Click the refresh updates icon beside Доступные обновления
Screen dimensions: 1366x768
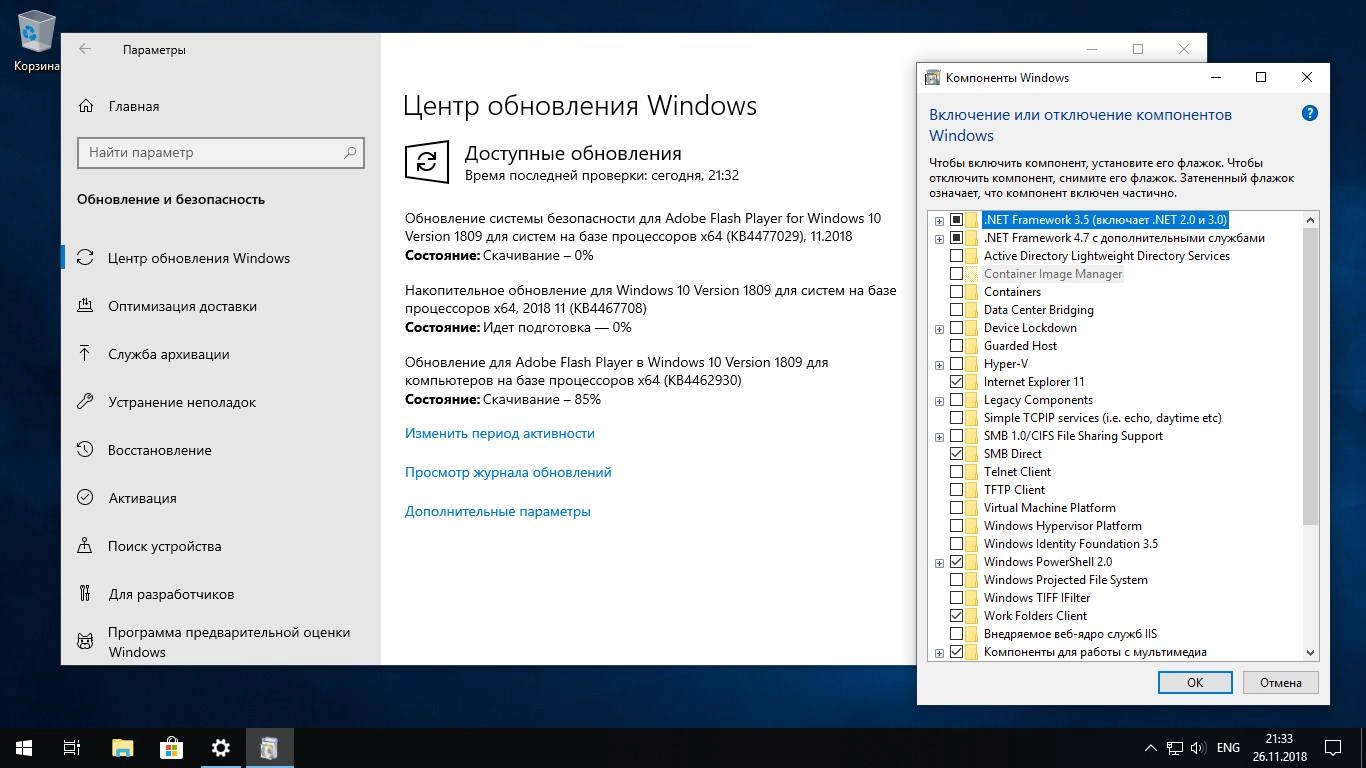point(426,161)
